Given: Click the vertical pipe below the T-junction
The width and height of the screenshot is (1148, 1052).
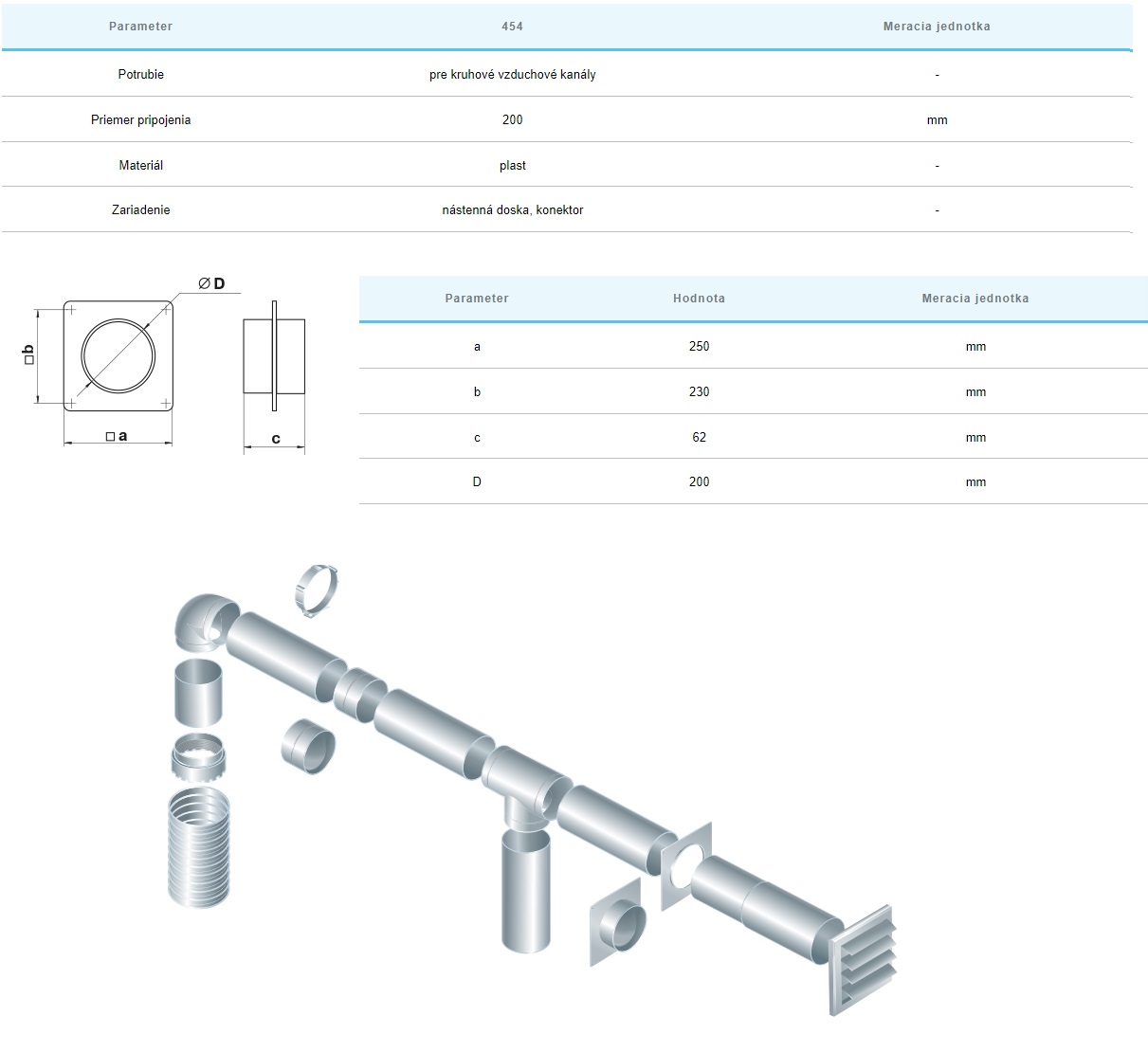Looking at the screenshot, I should 525,887.
